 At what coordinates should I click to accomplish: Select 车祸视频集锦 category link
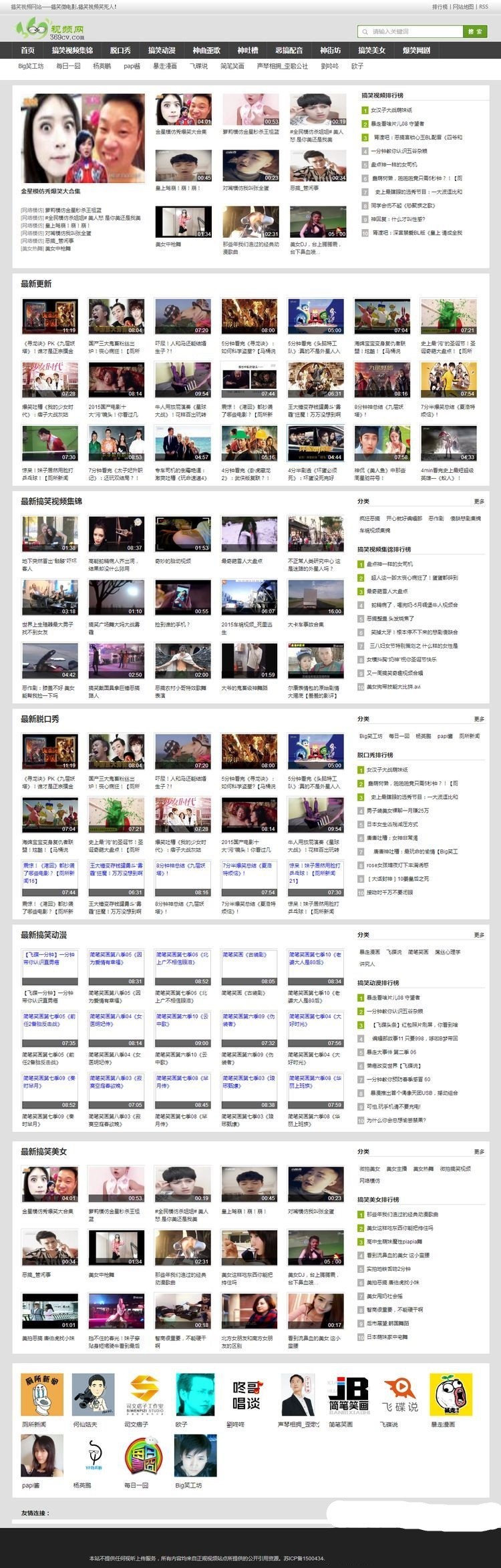(x=375, y=530)
